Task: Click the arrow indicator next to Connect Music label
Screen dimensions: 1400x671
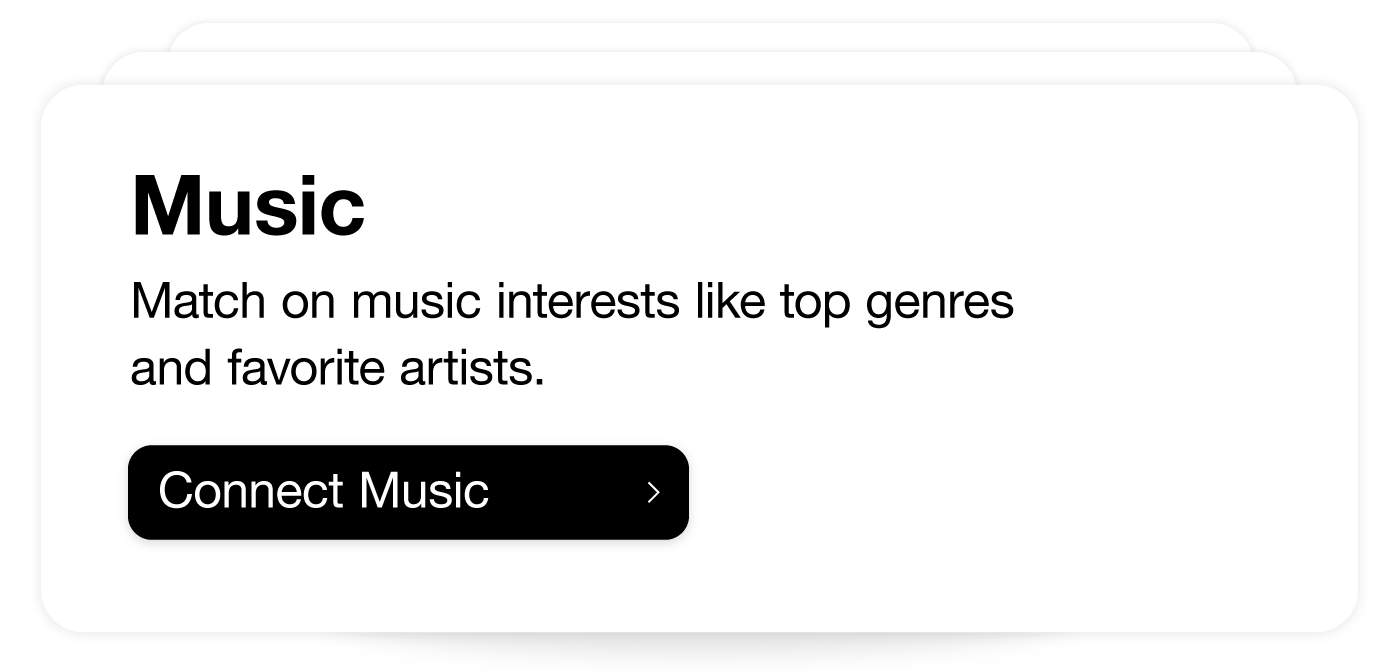Action: 654,492
